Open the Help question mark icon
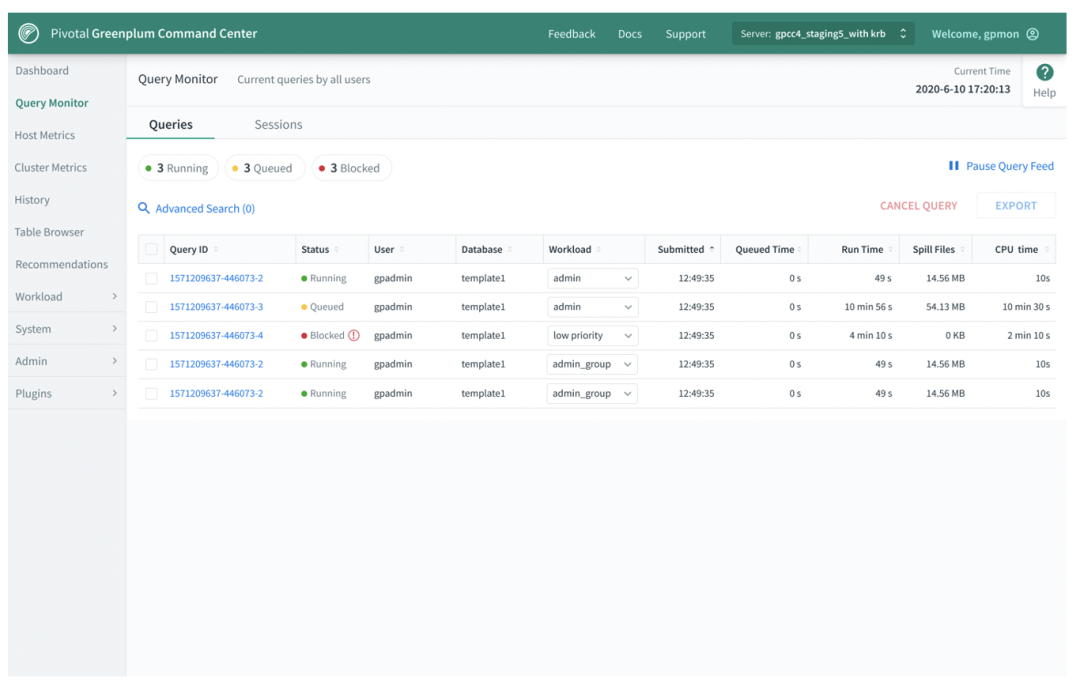The height and width of the screenshot is (697, 1080). 1044,72
